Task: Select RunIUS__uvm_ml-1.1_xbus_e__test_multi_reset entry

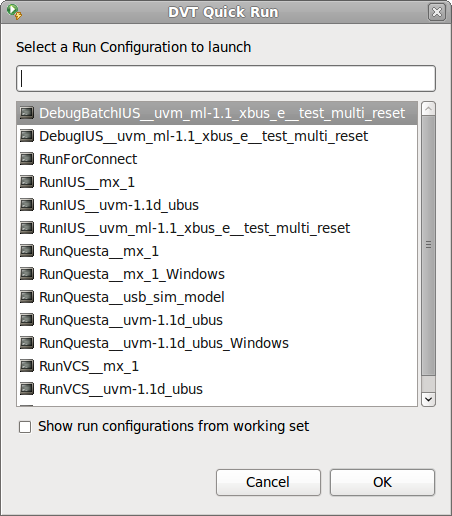Action: point(217,228)
